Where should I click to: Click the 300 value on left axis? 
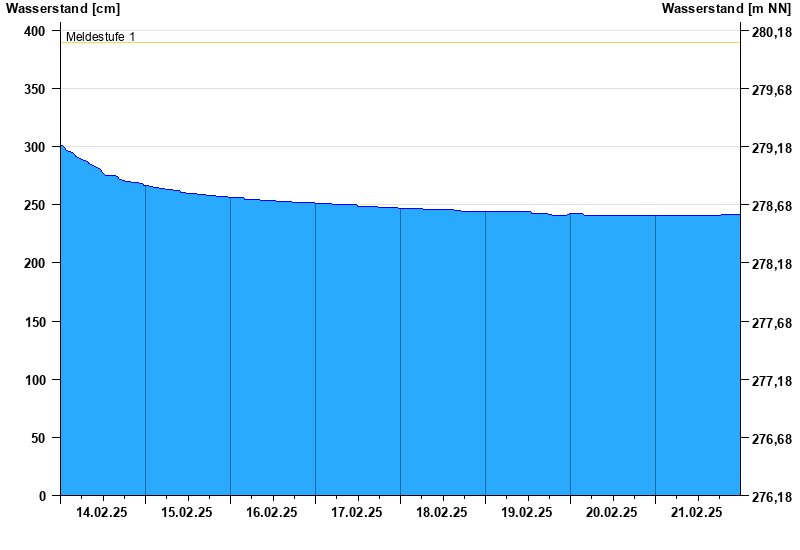pyautogui.click(x=35, y=147)
